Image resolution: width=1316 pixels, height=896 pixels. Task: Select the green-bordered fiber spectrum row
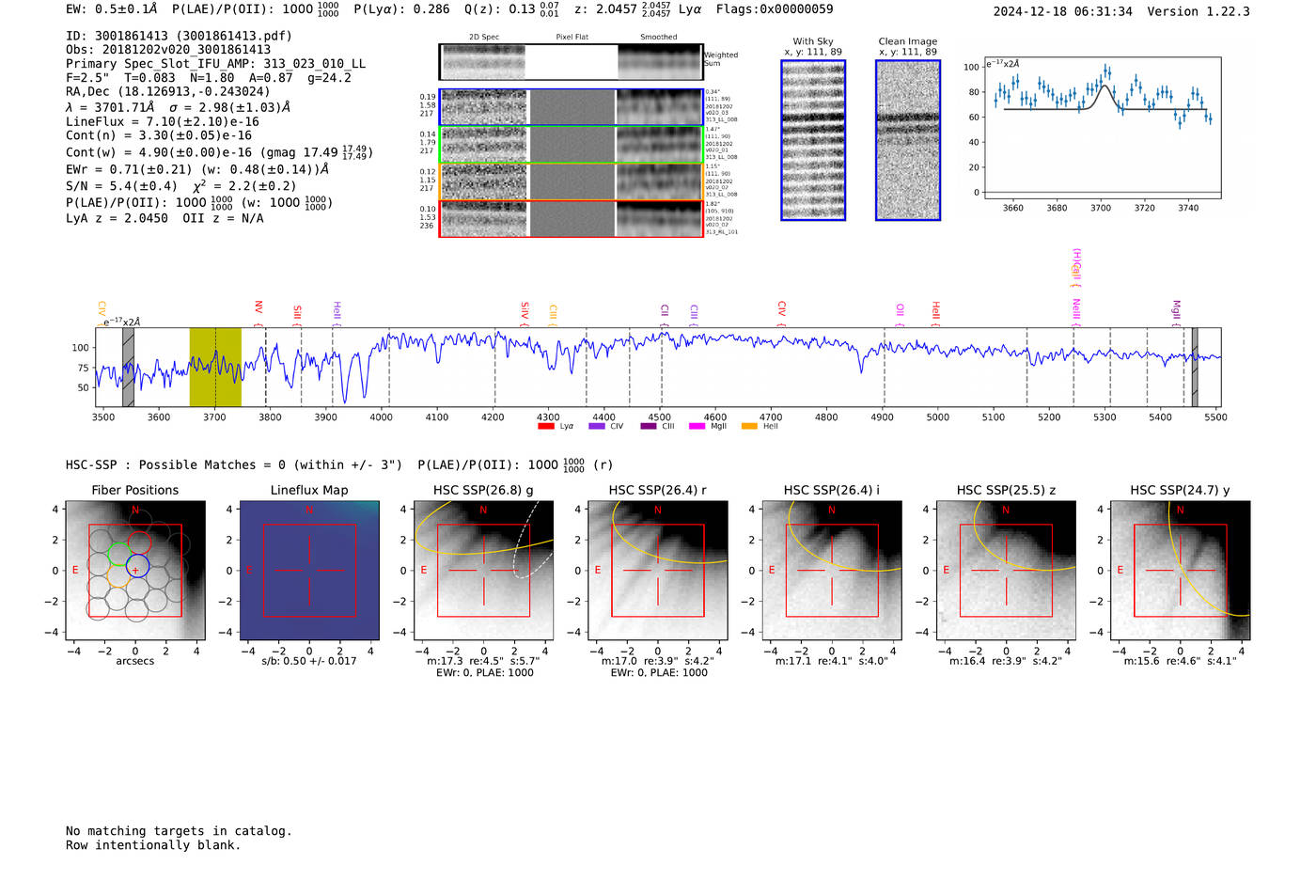click(x=571, y=144)
